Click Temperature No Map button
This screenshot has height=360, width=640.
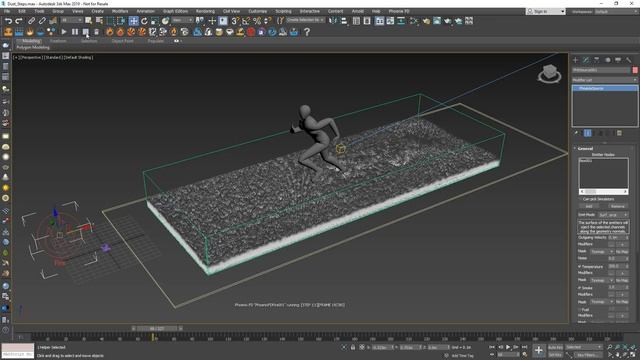pyautogui.click(x=622, y=280)
